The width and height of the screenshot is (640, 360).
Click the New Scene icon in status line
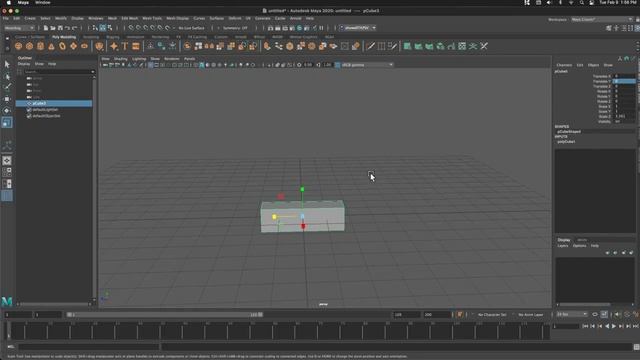point(46,28)
